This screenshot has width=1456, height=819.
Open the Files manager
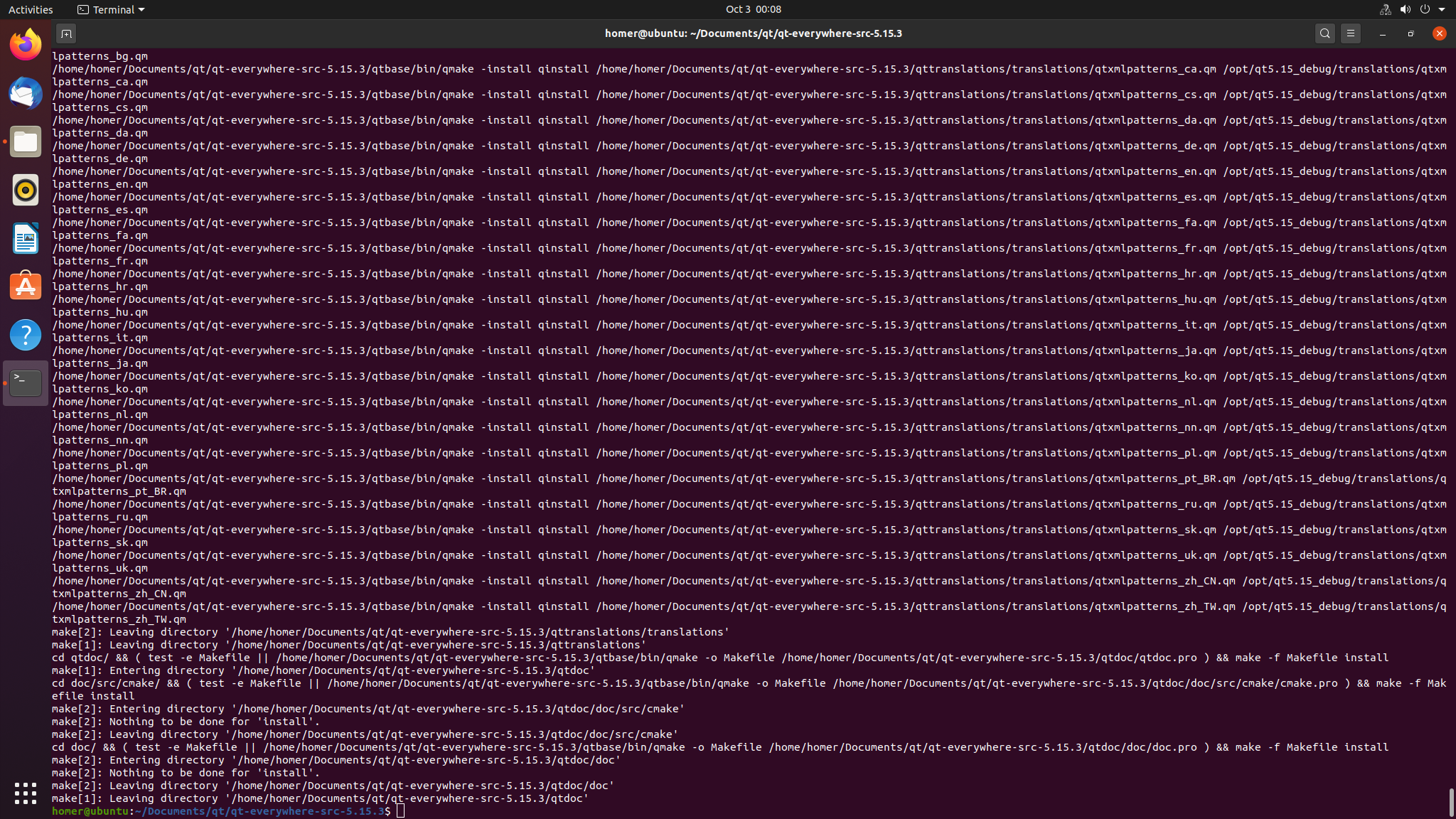[26, 141]
